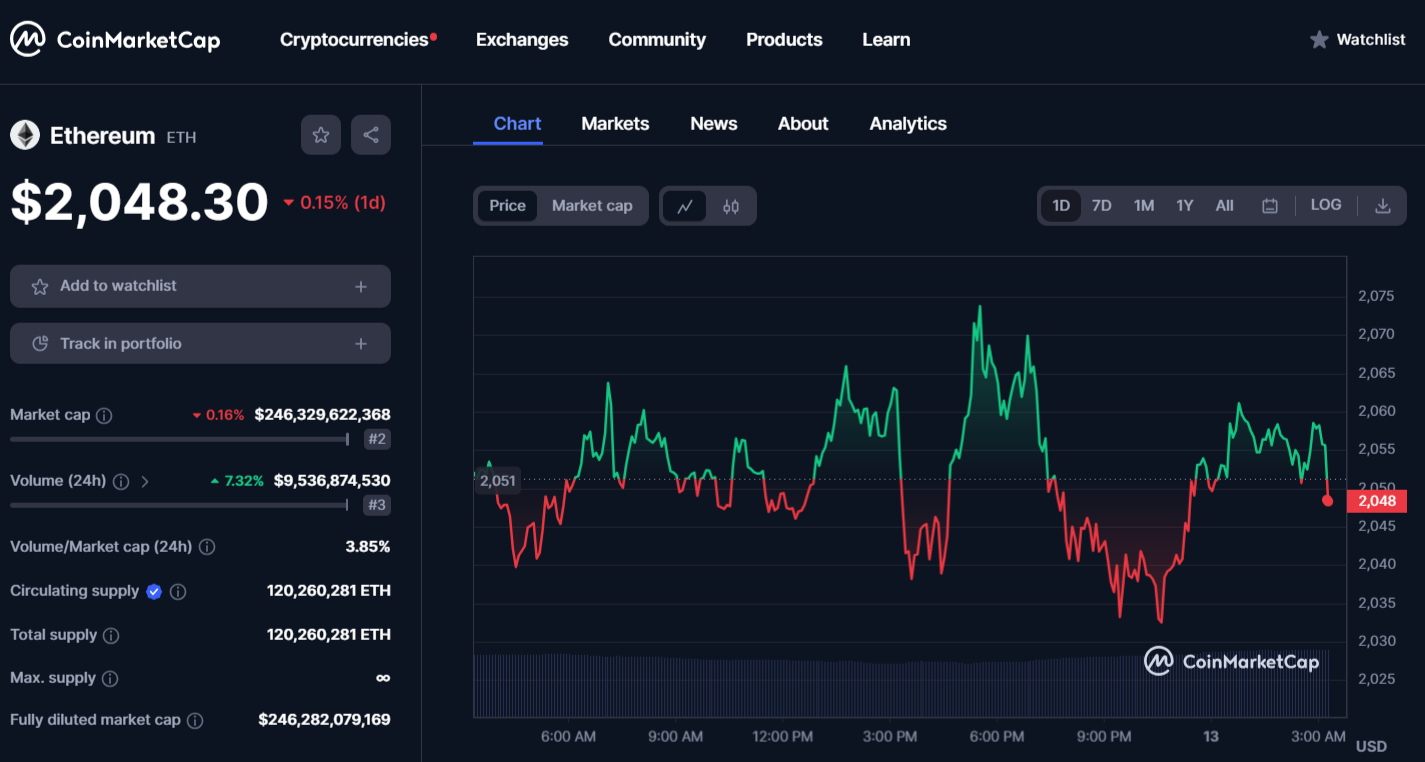Open Learn menu in header
This screenshot has width=1425, height=762.
click(886, 40)
